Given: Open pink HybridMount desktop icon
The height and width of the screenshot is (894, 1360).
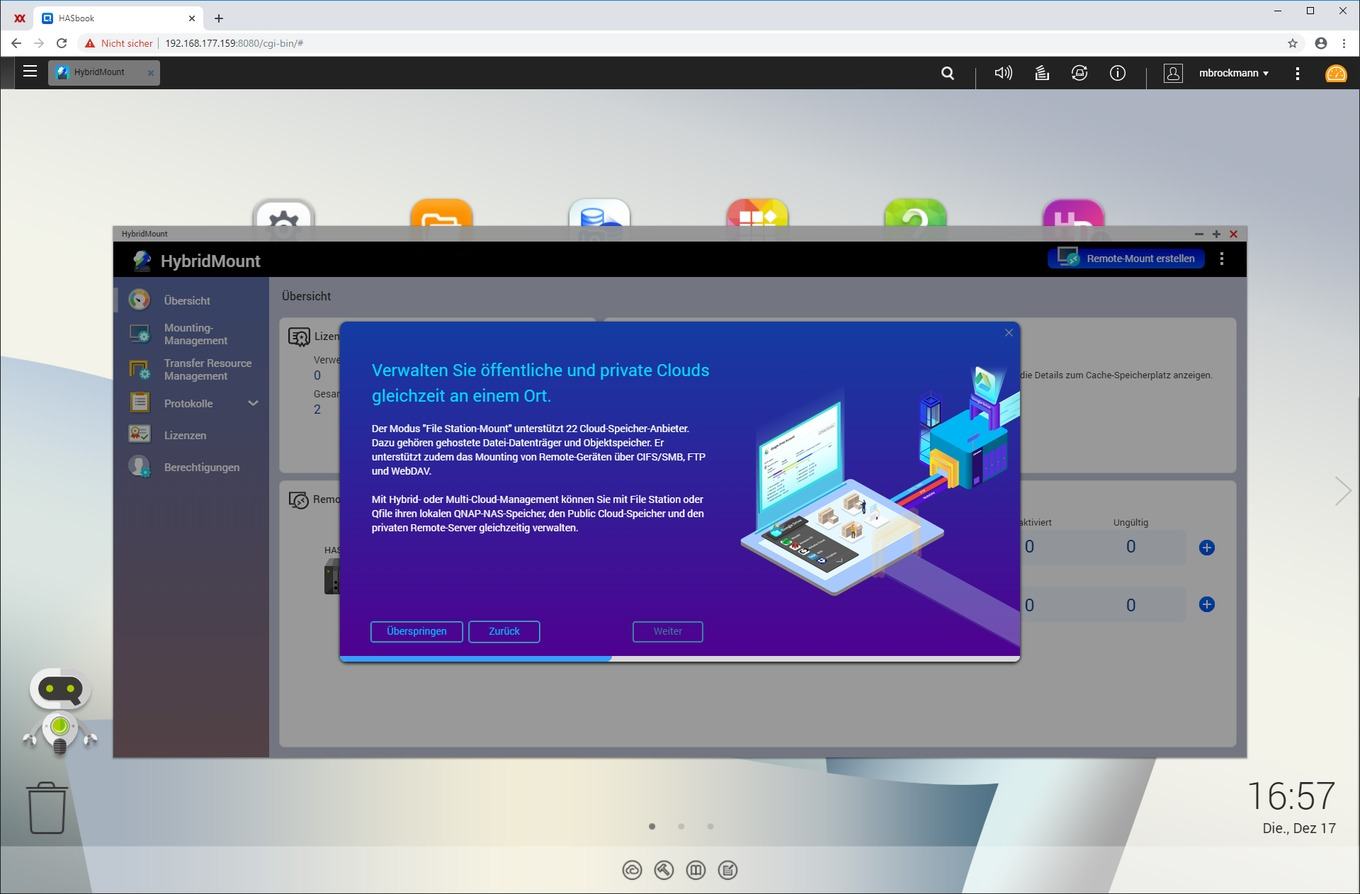Looking at the screenshot, I should tap(1073, 212).
